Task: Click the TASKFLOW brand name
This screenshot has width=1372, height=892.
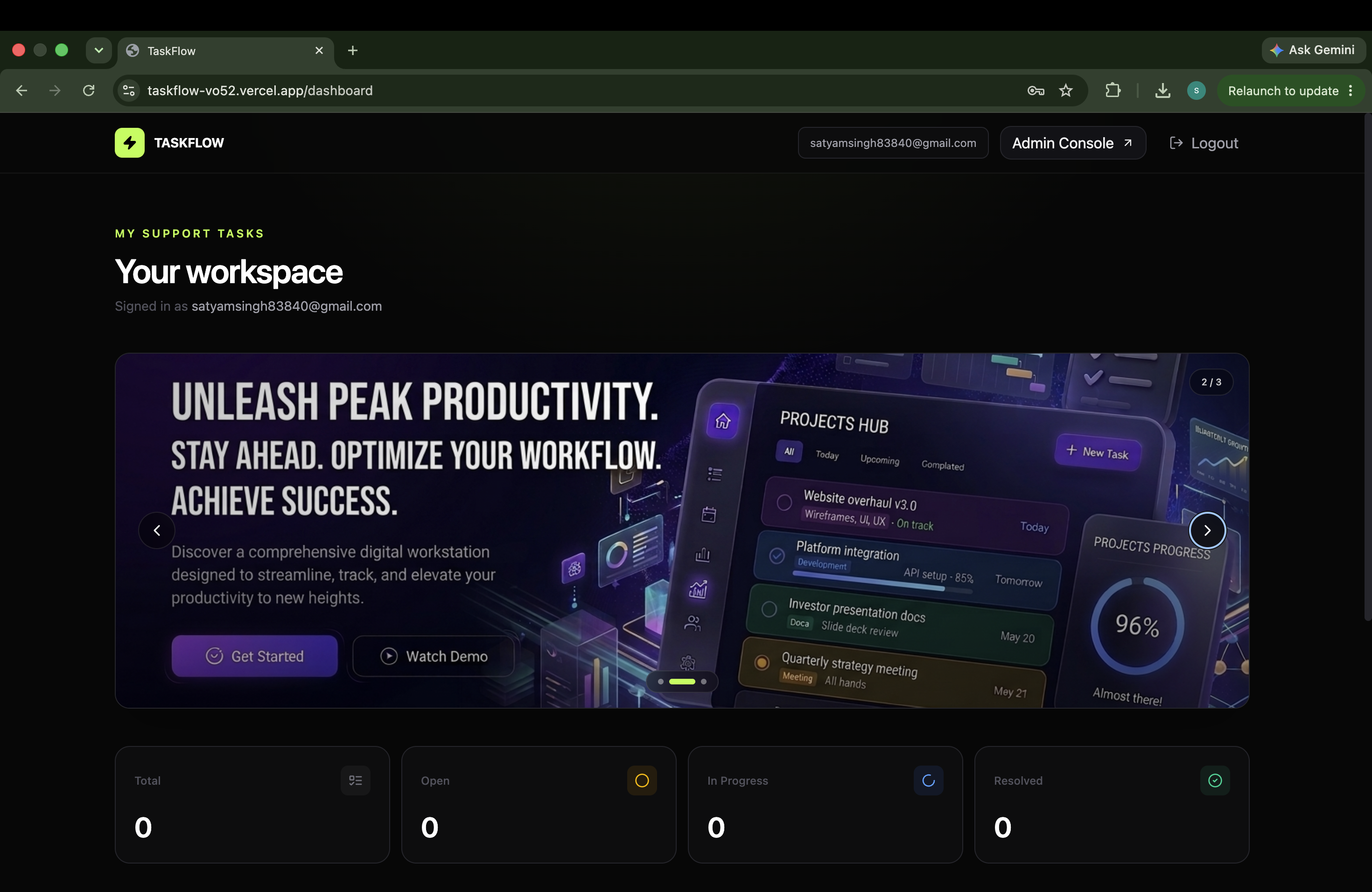Action: point(189,143)
